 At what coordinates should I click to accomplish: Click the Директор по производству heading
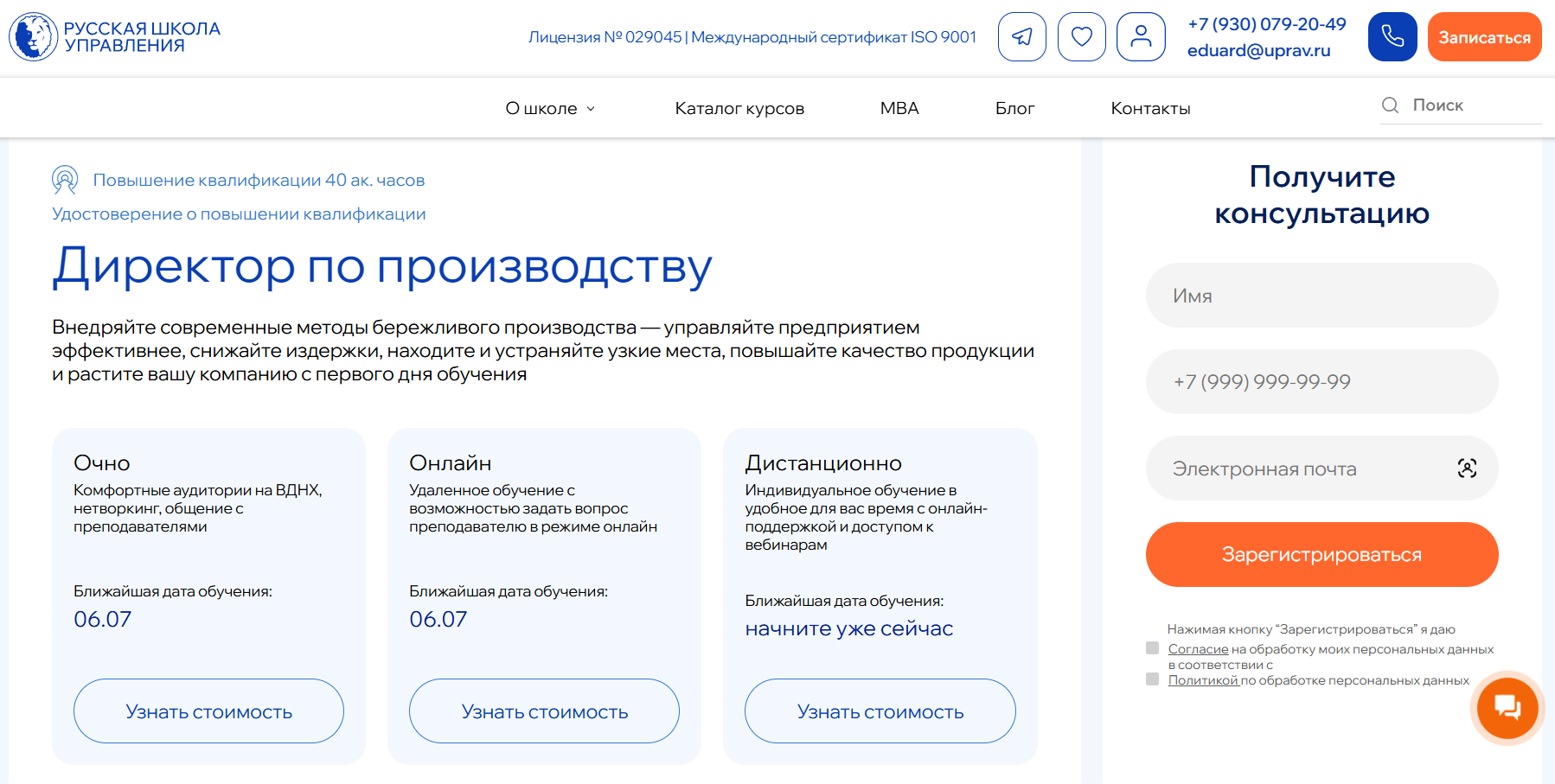coord(382,266)
